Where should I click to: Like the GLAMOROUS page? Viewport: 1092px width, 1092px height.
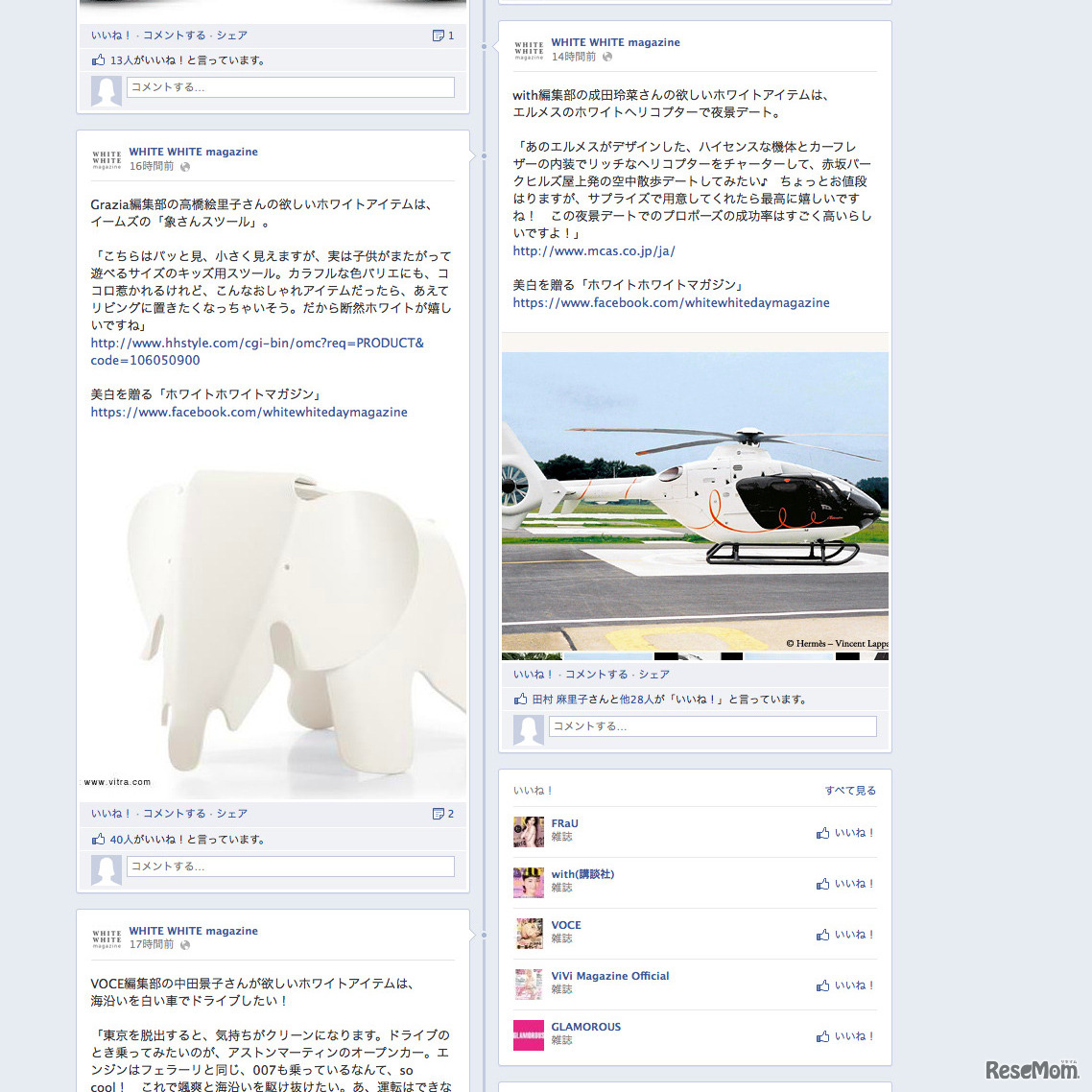coord(844,1035)
